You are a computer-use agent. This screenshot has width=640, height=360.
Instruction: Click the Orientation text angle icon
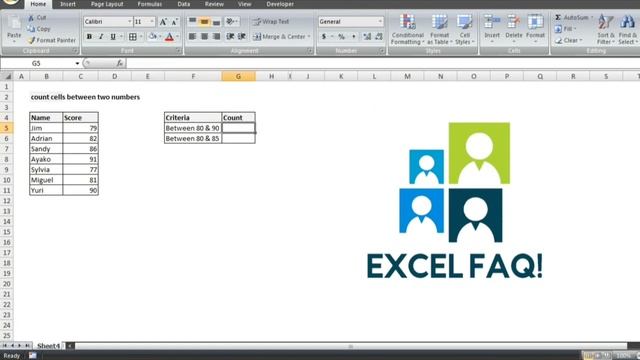[x=231, y=22]
